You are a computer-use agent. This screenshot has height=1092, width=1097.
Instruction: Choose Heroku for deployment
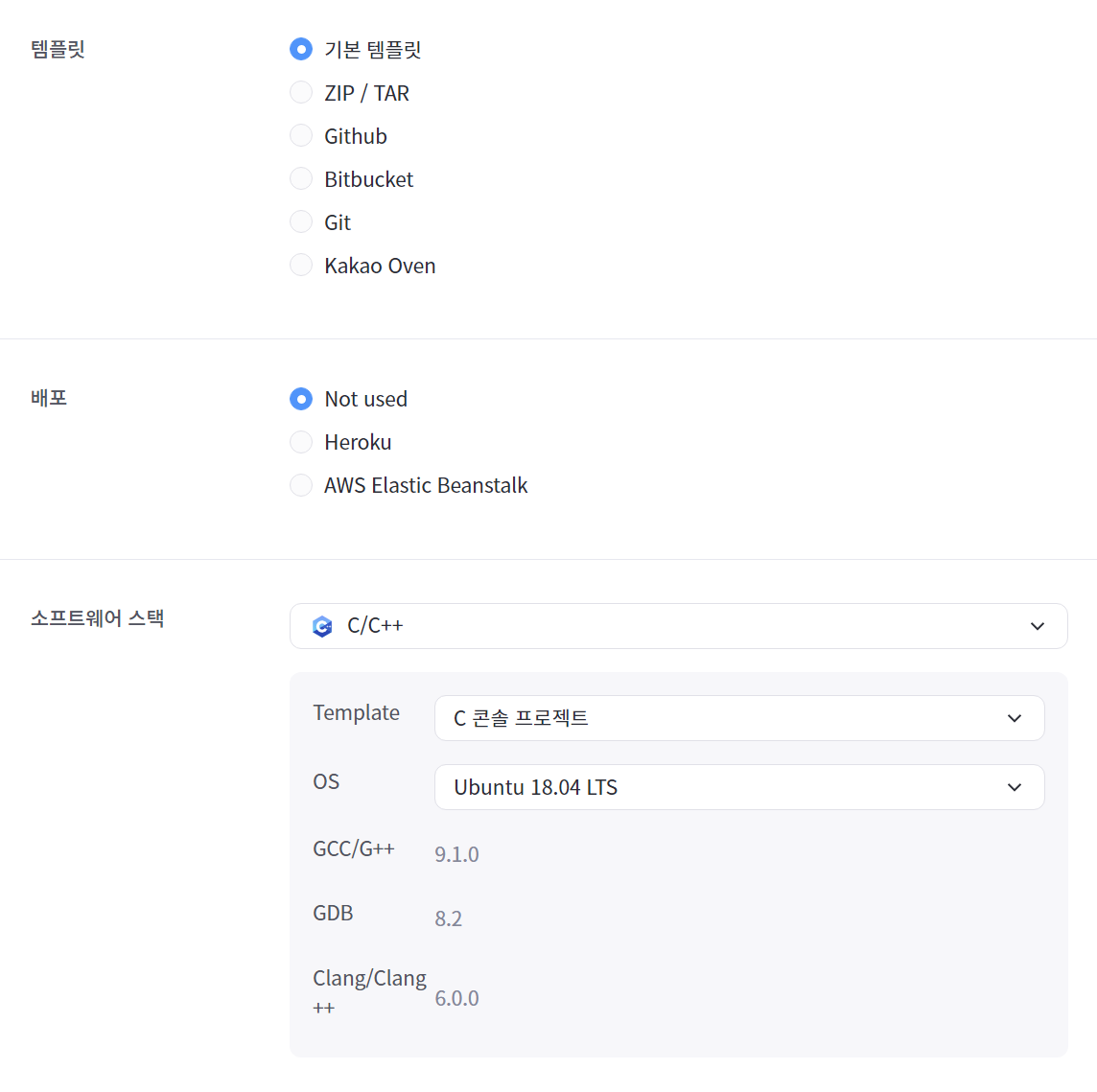[301, 442]
